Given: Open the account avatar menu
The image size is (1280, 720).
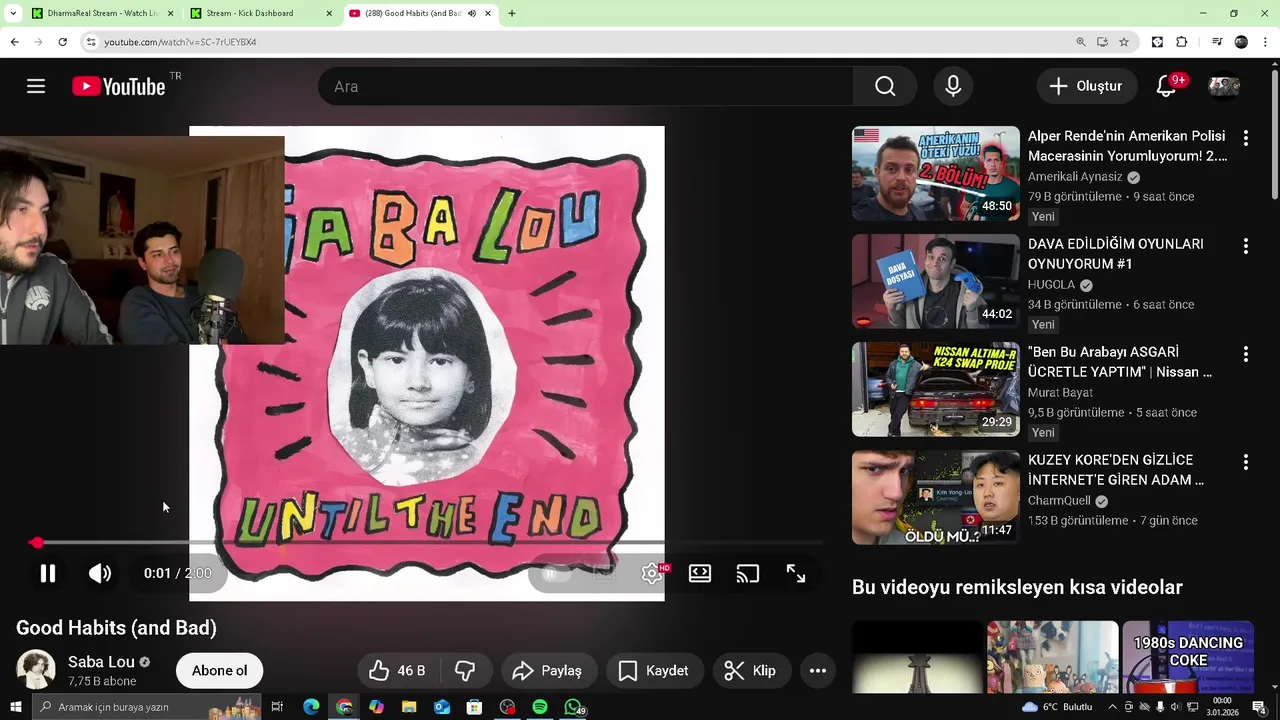Looking at the screenshot, I should [1224, 86].
